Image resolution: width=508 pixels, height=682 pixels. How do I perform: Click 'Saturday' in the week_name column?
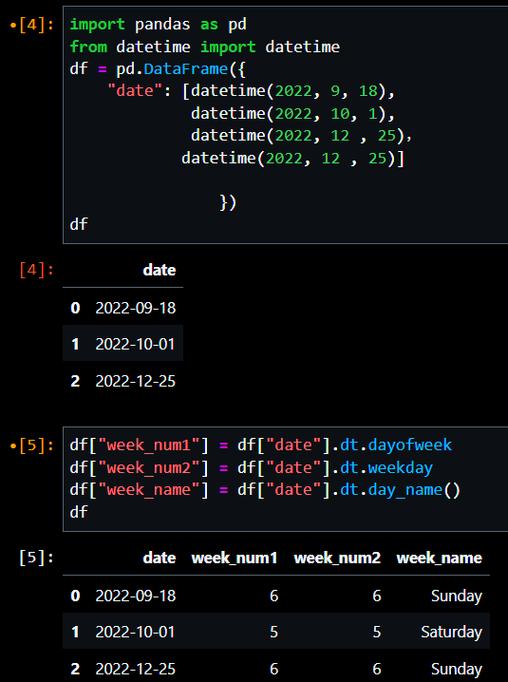pyautogui.click(x=451, y=632)
